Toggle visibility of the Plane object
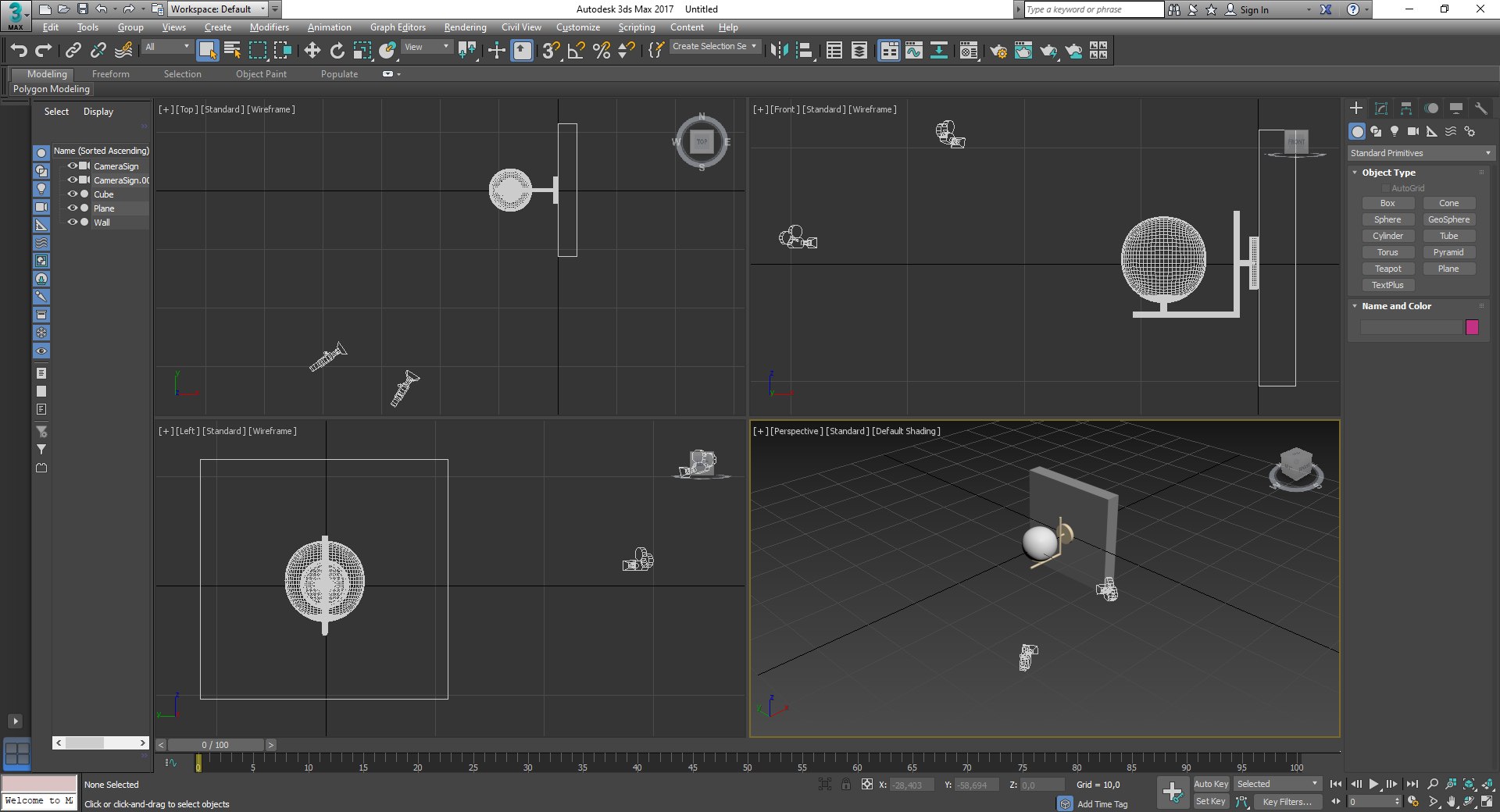The image size is (1500, 812). 73,208
